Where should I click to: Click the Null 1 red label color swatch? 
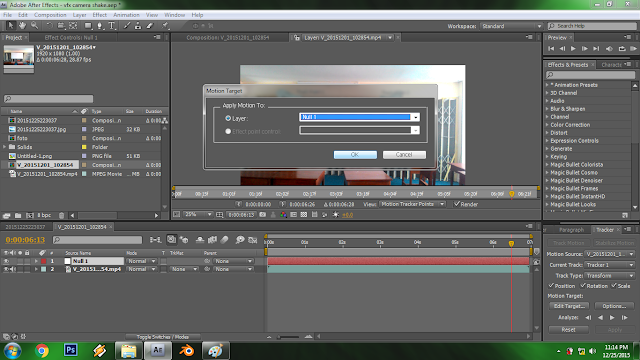click(44, 261)
